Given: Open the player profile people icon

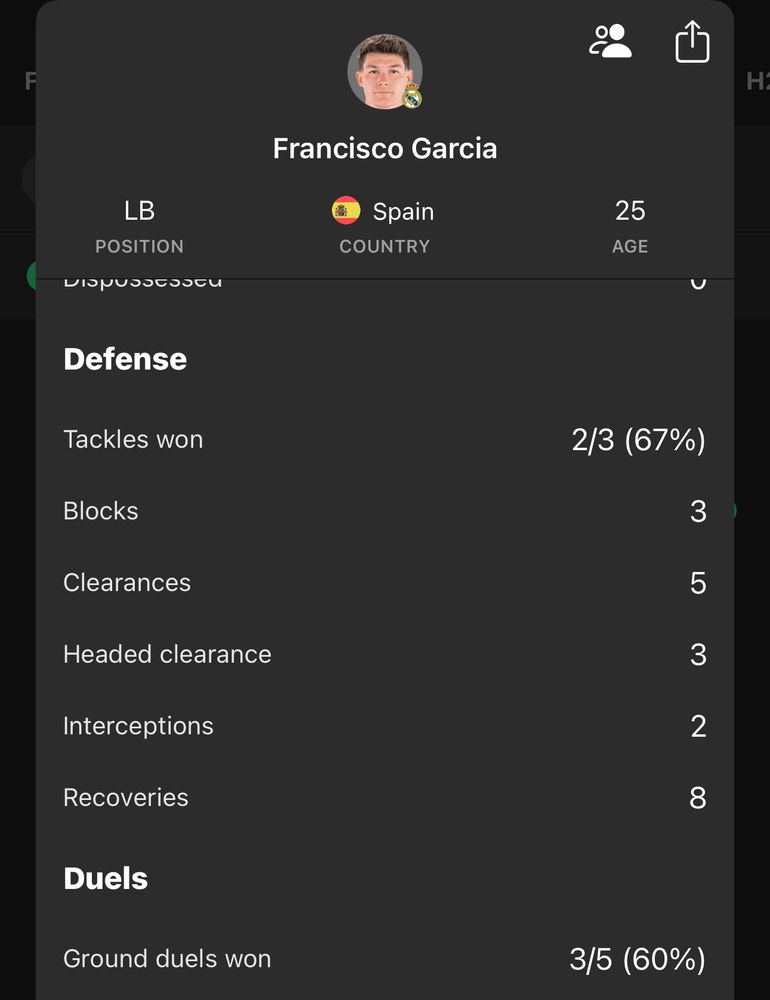Looking at the screenshot, I should click(611, 42).
